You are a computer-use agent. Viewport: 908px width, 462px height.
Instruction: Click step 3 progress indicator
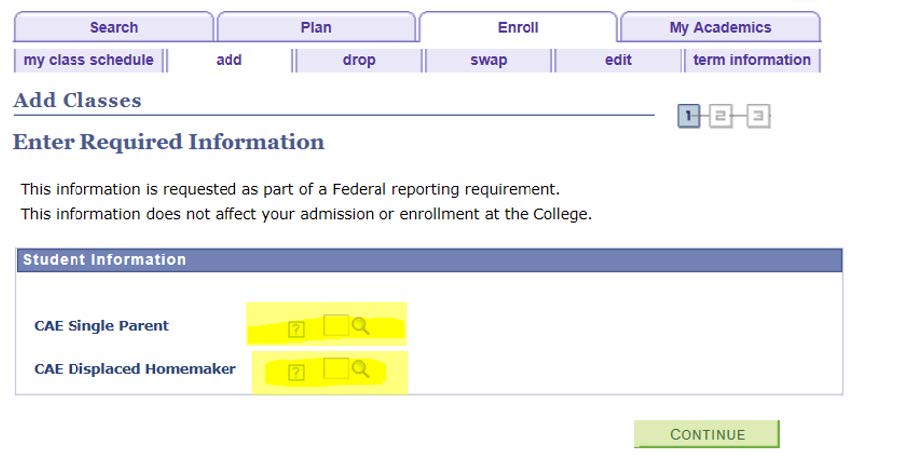[759, 117]
